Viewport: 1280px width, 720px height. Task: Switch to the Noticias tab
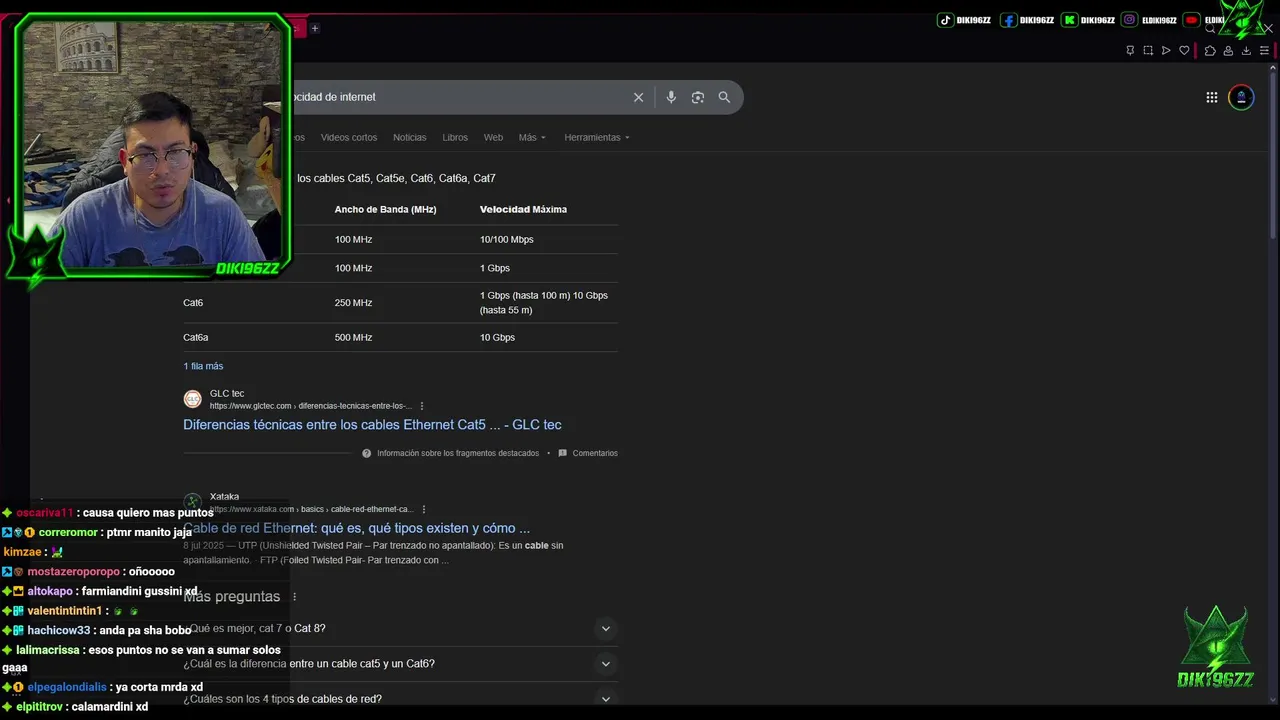[x=409, y=137]
